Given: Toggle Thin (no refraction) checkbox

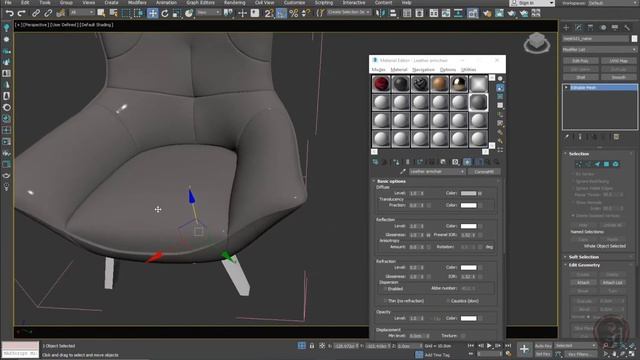Looking at the screenshot, I should (385, 301).
